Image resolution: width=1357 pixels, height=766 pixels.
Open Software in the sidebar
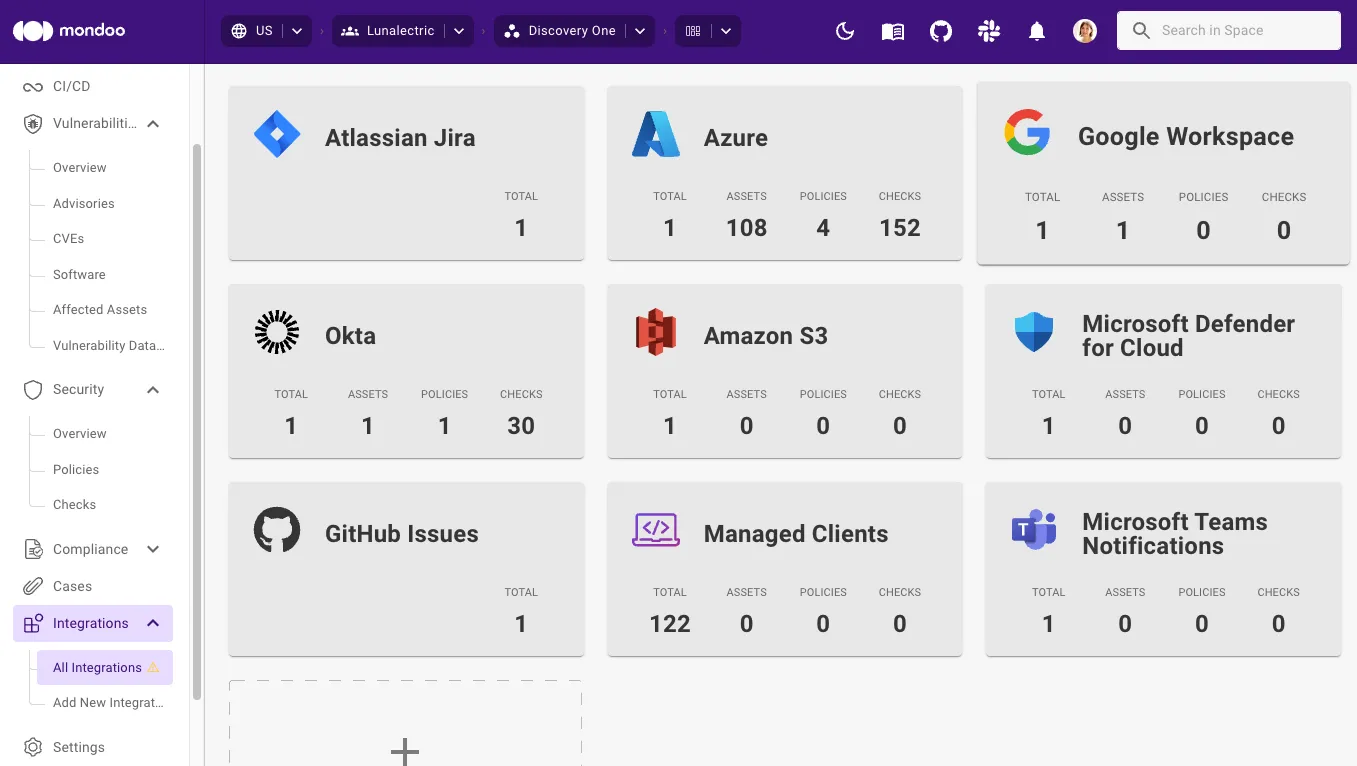[79, 275]
